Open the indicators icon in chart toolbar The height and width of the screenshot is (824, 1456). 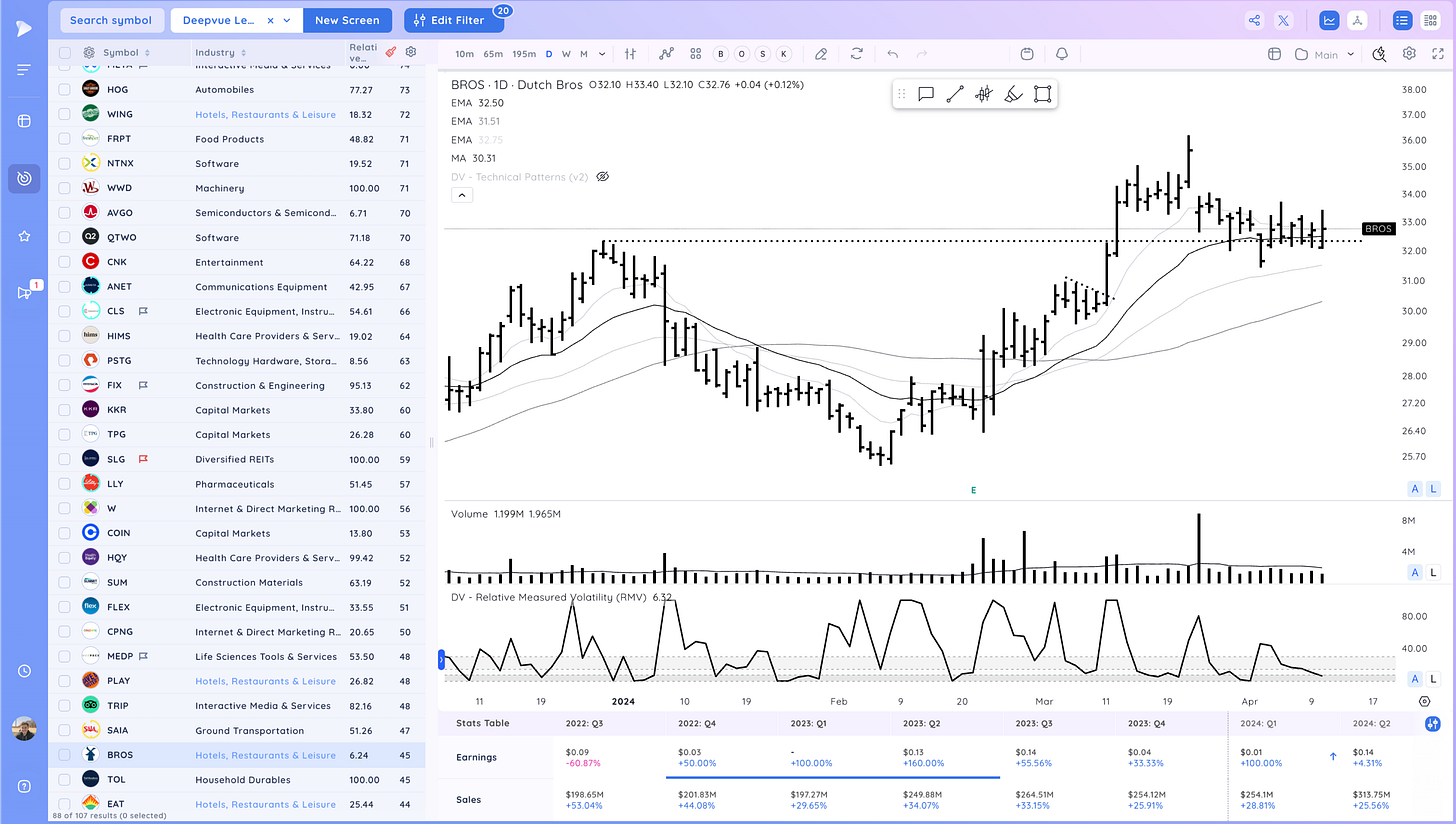pos(666,54)
